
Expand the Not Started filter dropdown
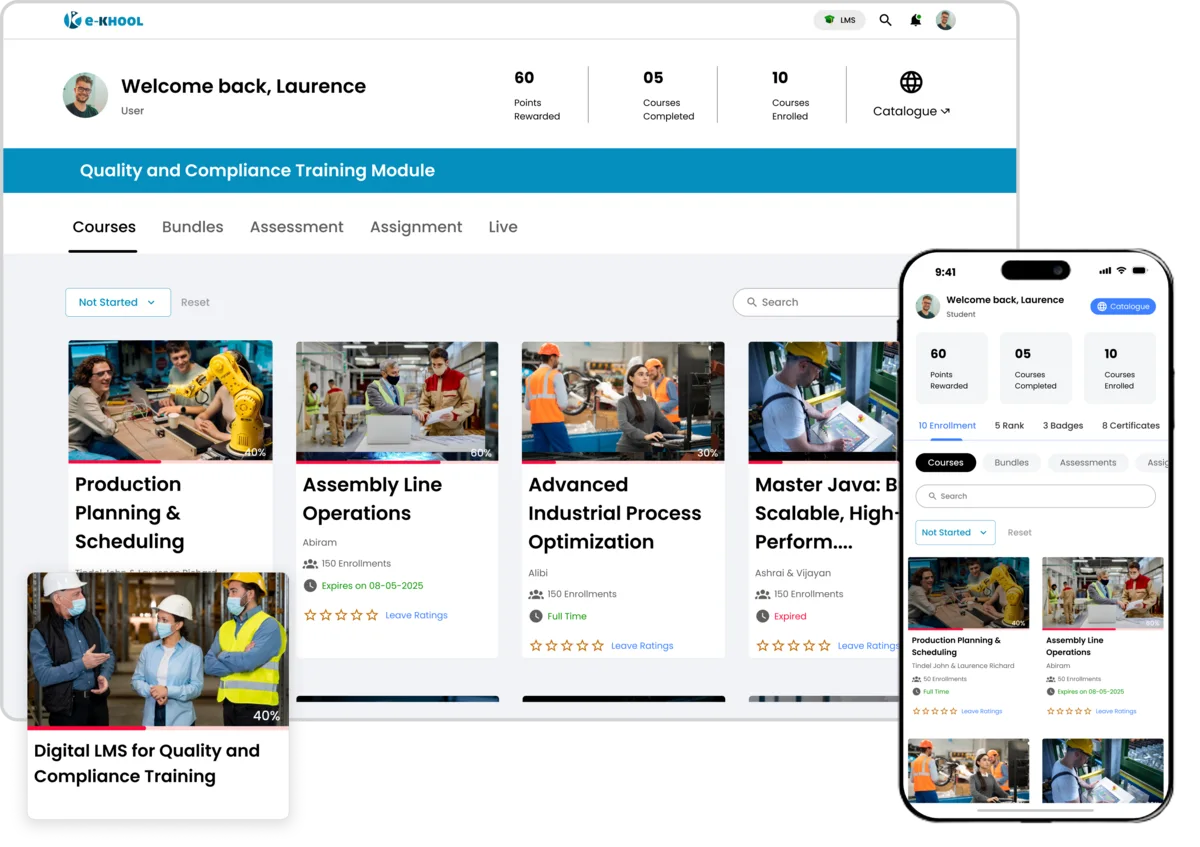tap(117, 301)
